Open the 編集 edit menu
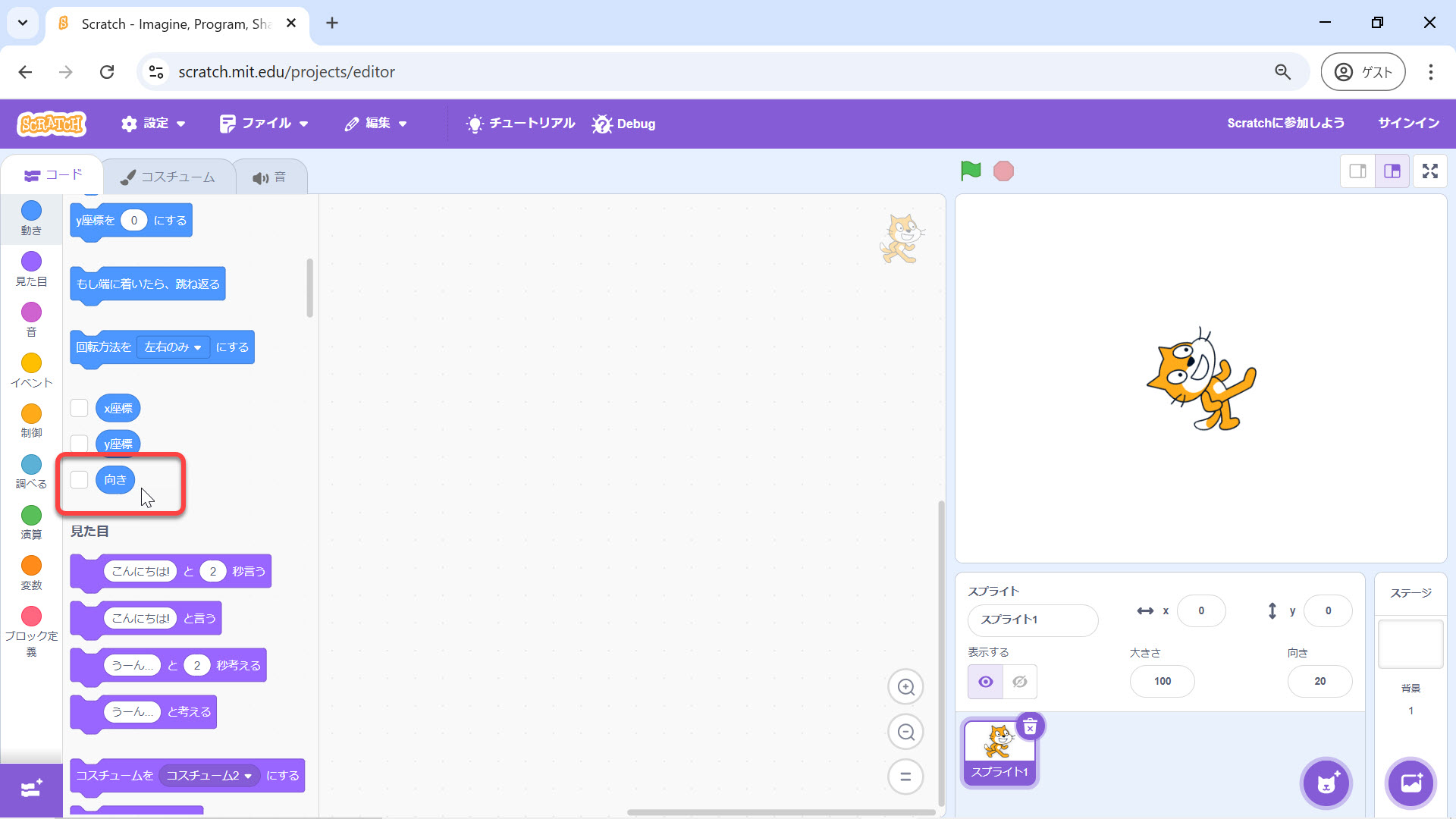The image size is (1456, 819). point(376,124)
